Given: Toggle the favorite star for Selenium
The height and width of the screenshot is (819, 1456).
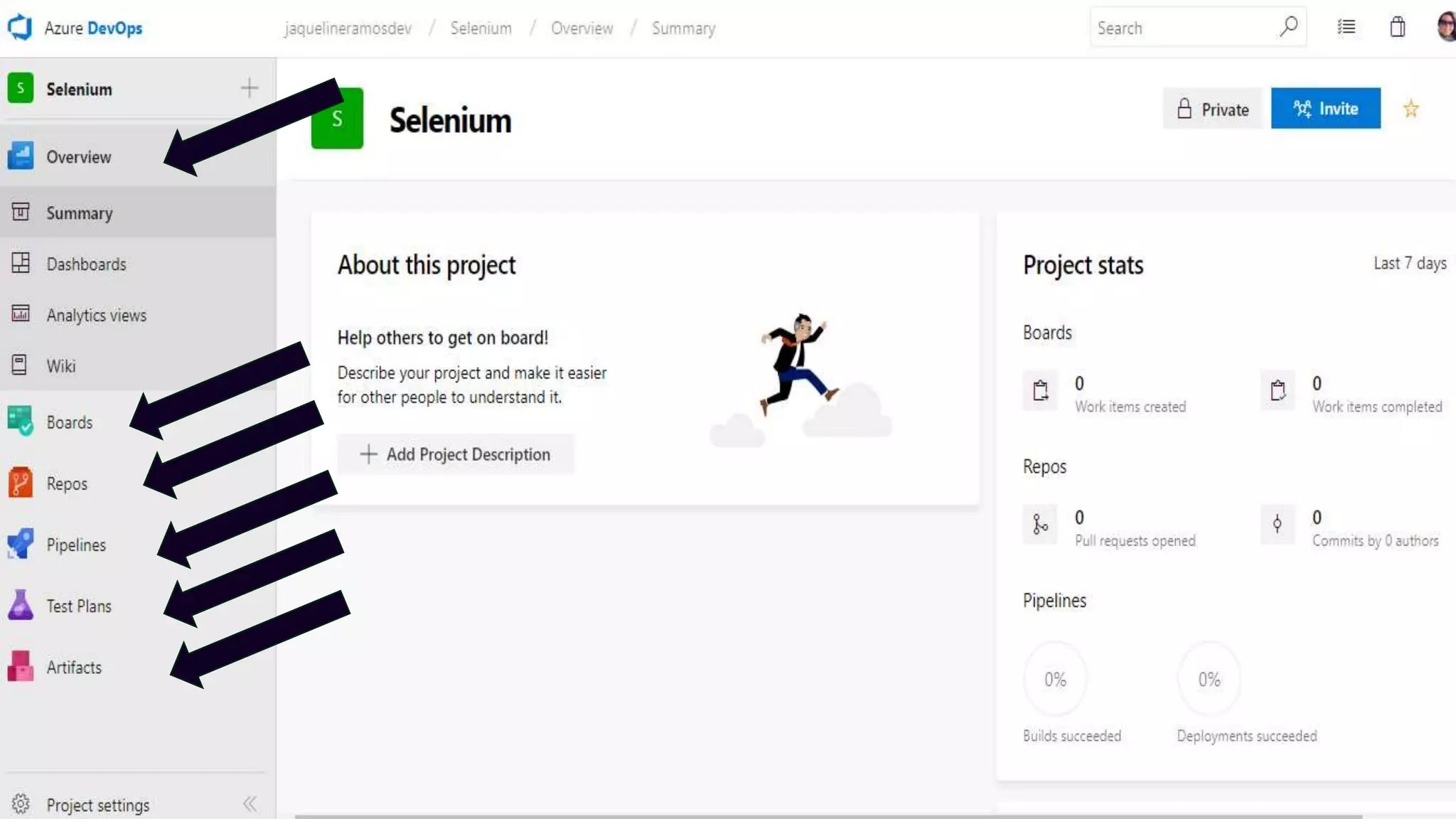Looking at the screenshot, I should point(1410,109).
